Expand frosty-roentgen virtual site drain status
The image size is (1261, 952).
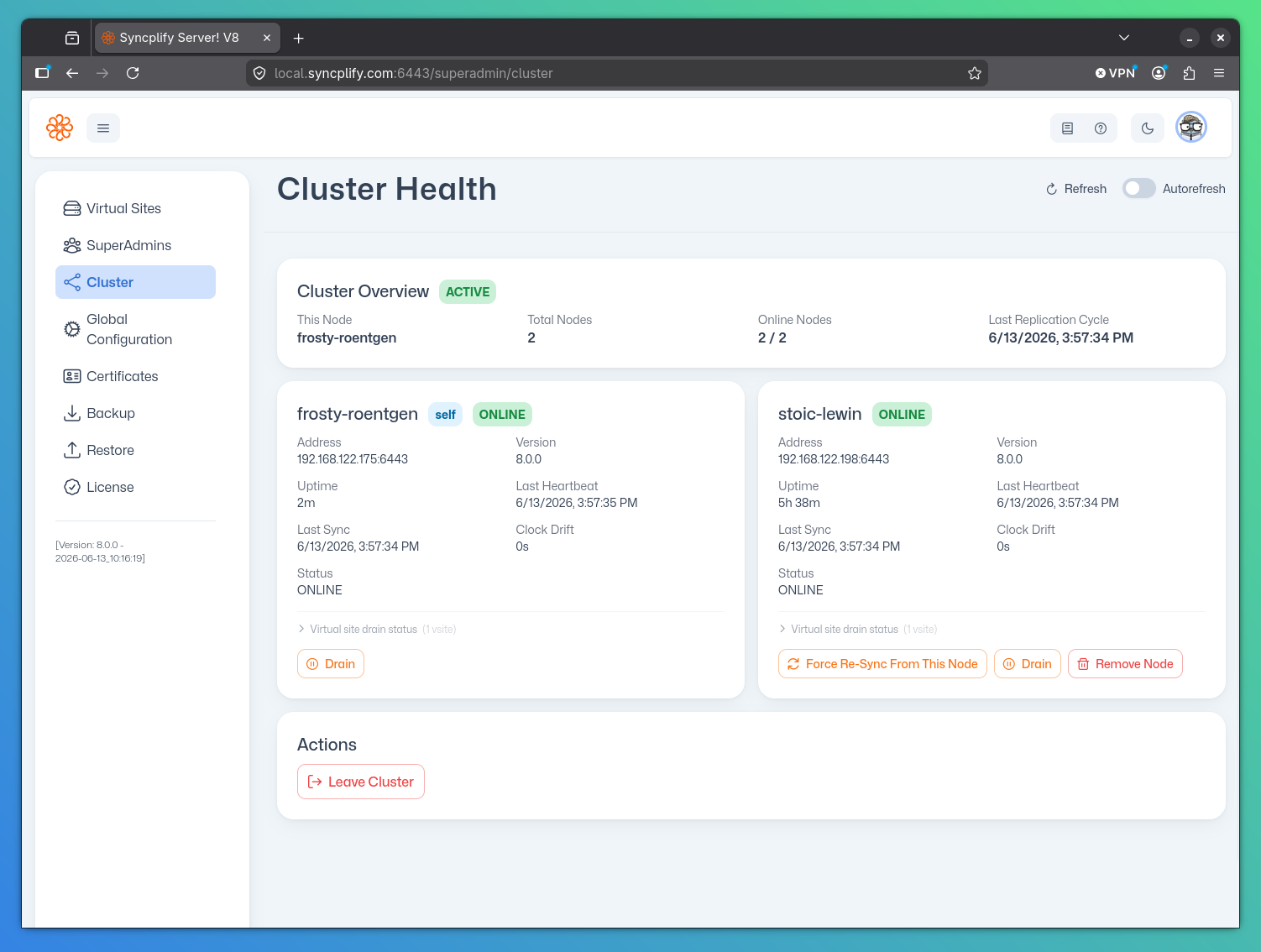tap(376, 629)
